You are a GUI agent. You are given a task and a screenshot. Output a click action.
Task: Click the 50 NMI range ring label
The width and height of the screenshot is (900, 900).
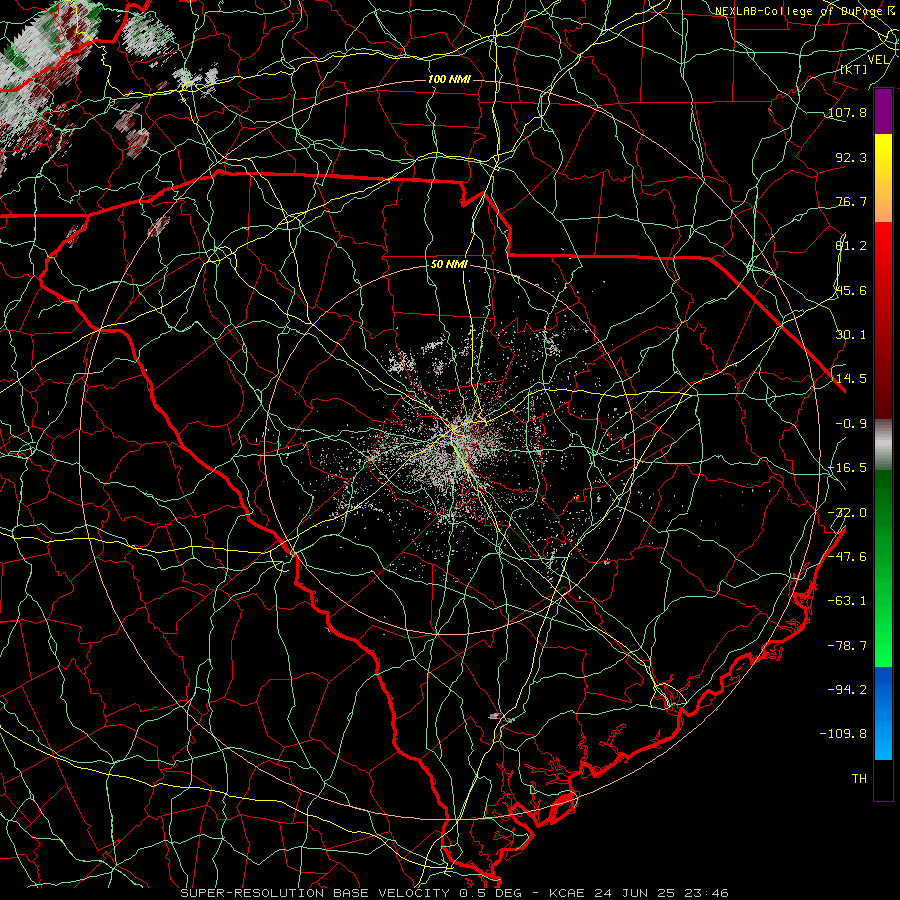point(449,265)
